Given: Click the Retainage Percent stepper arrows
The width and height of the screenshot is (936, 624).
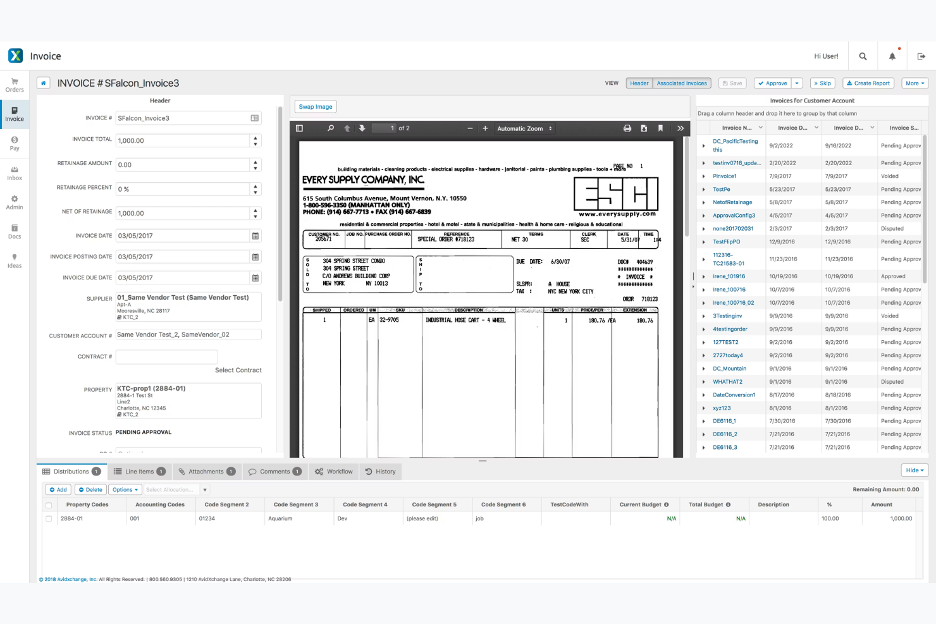Looking at the screenshot, I should point(255,189).
